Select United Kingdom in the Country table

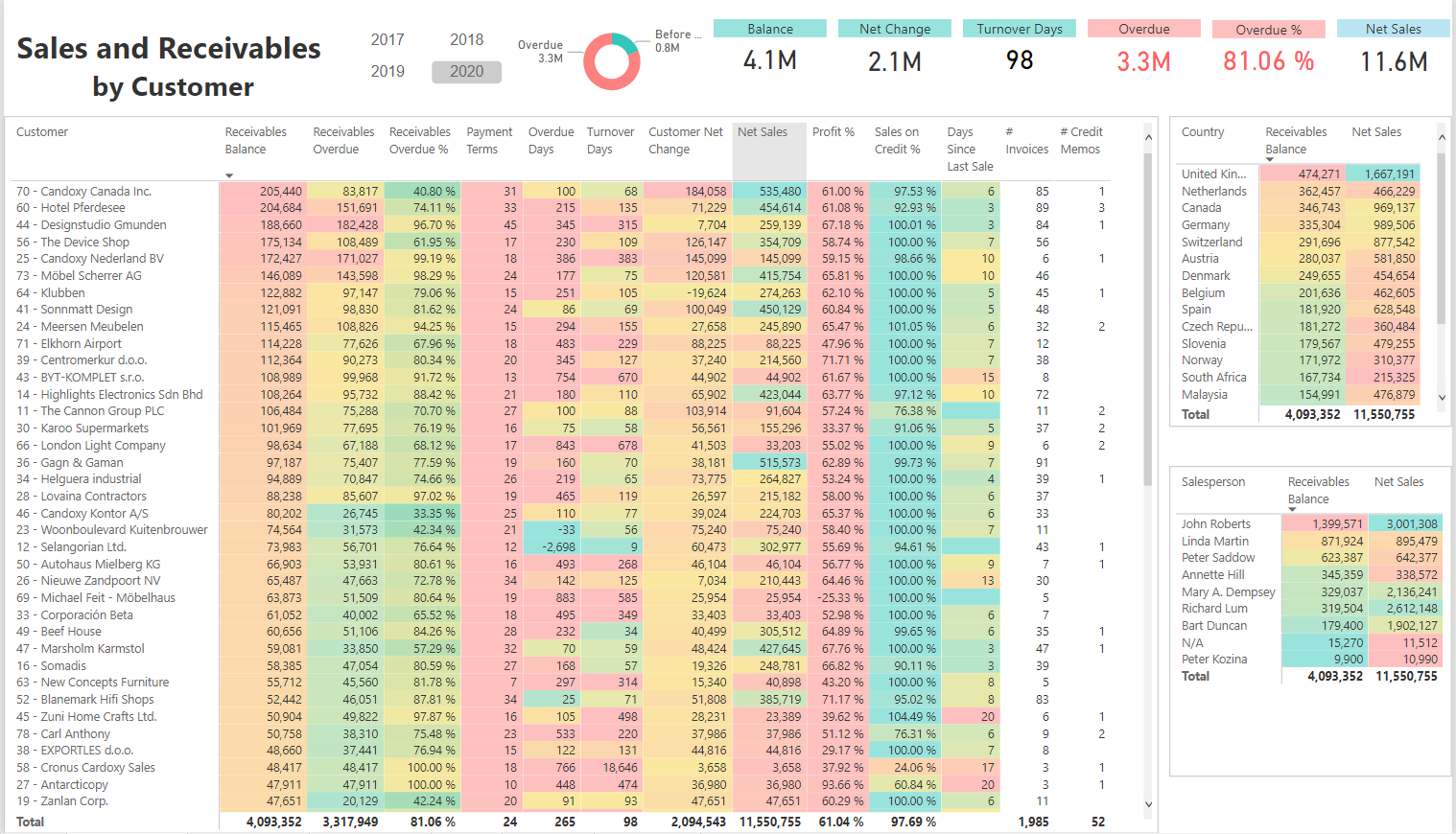1211,173
